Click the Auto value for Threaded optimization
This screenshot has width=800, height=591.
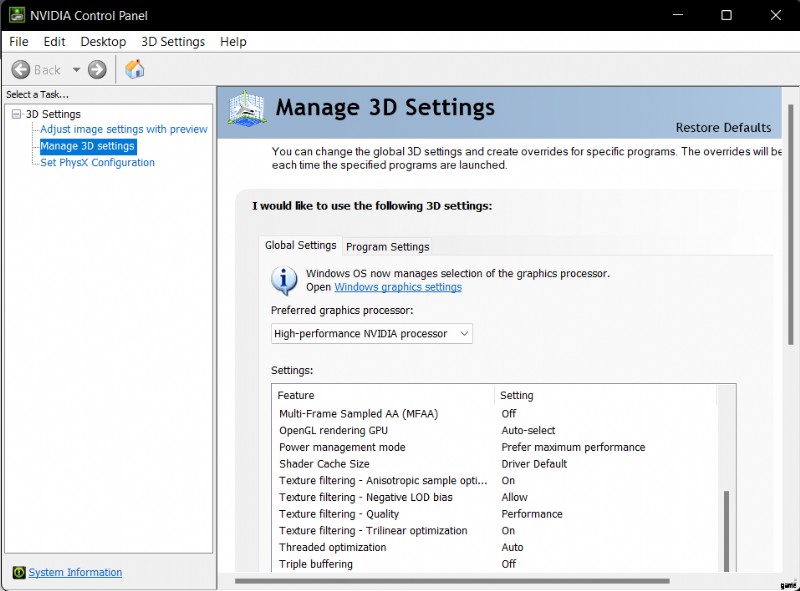click(512, 547)
